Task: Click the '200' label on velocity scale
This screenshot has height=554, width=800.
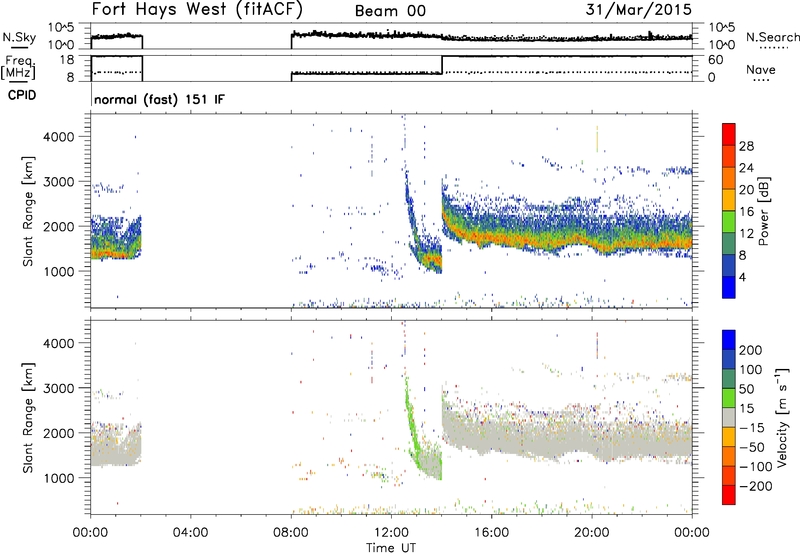Action: pos(751,350)
